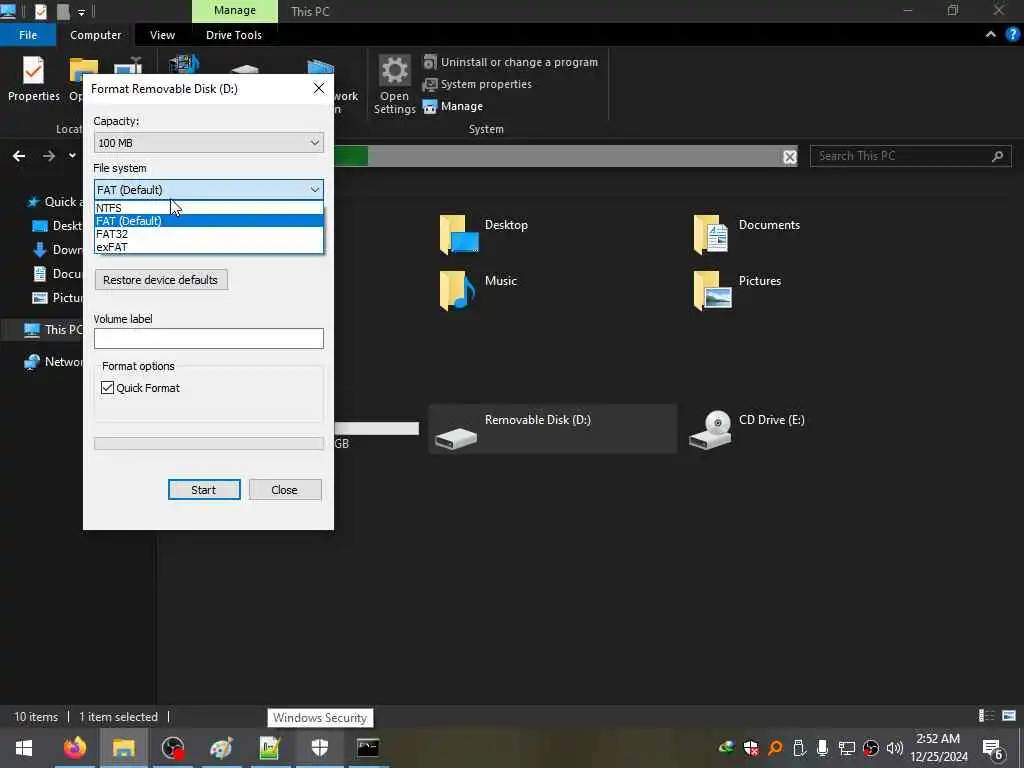This screenshot has width=1024, height=768.
Task: Click the Close button in Format dialog
Action: pos(285,490)
